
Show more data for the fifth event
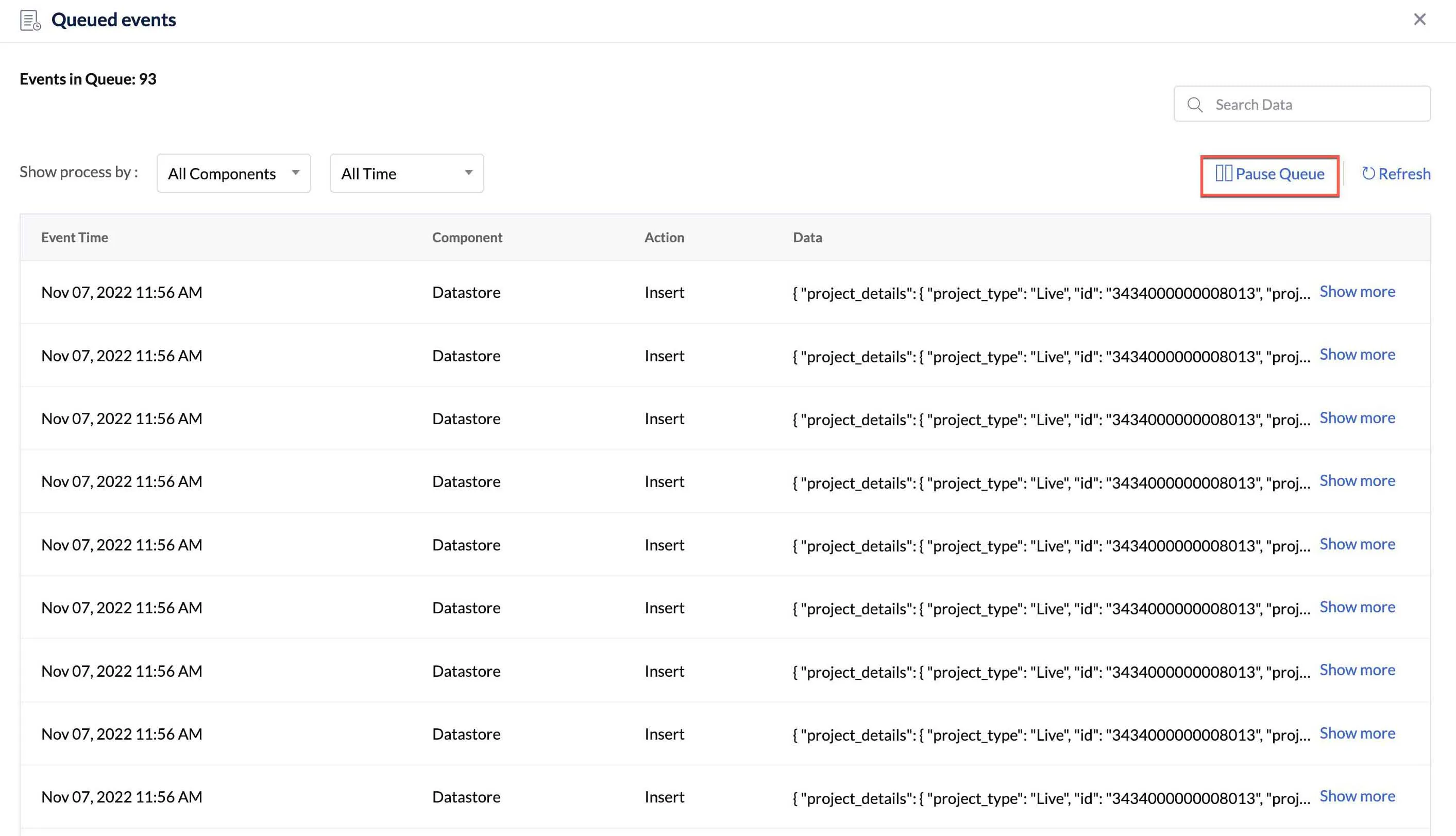(1357, 544)
